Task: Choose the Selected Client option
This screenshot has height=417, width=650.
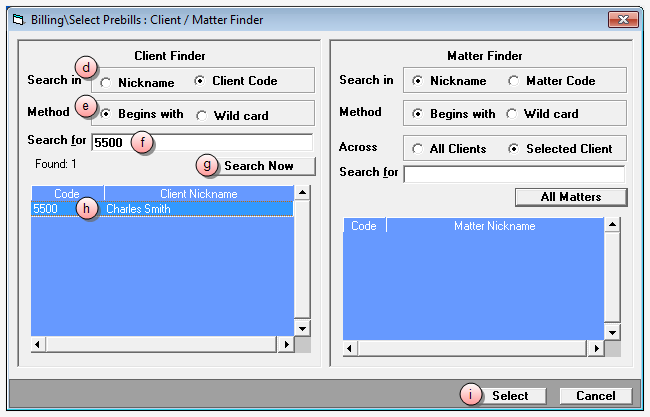Action: (514, 148)
